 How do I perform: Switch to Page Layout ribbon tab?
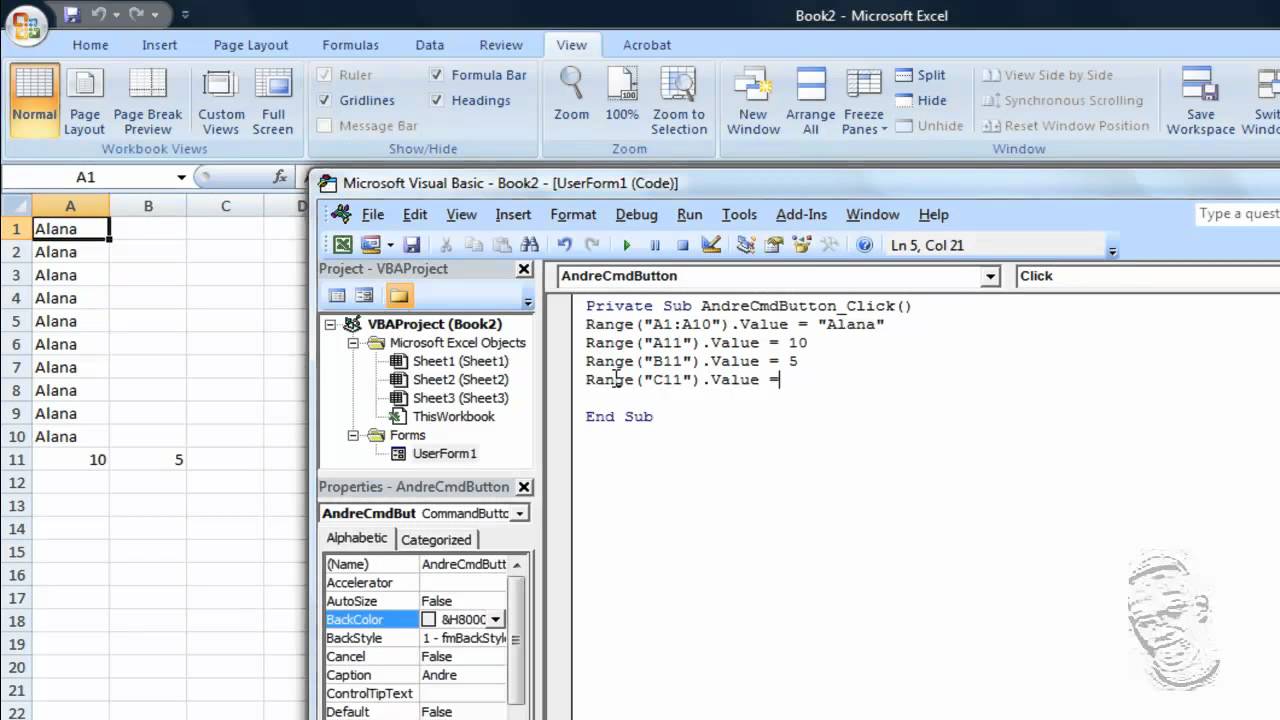(x=251, y=45)
